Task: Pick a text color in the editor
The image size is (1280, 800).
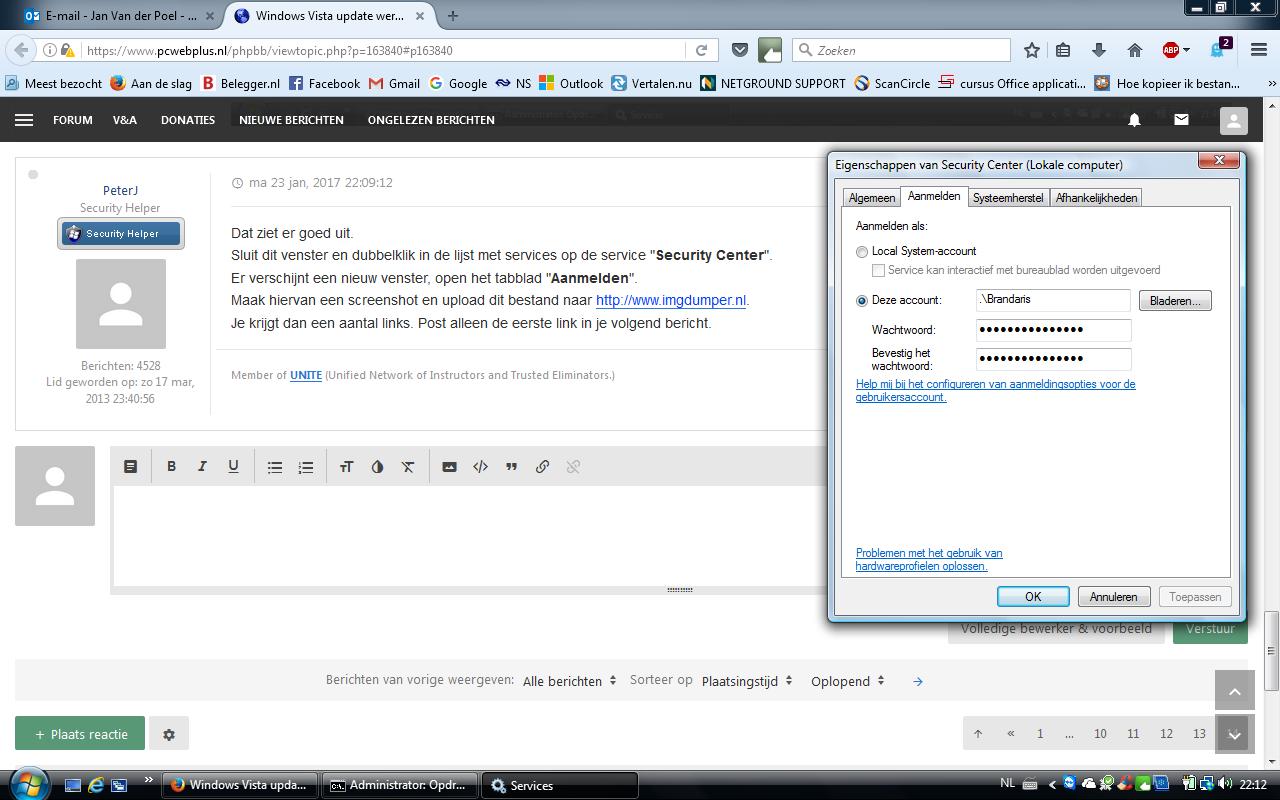Action: point(377,467)
